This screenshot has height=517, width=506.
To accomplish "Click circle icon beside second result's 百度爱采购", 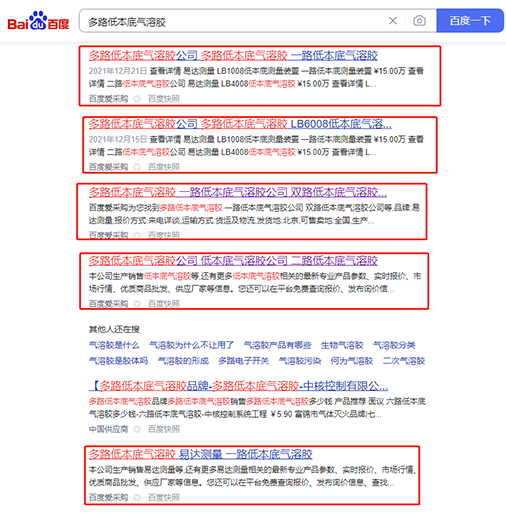I will click(x=137, y=167).
